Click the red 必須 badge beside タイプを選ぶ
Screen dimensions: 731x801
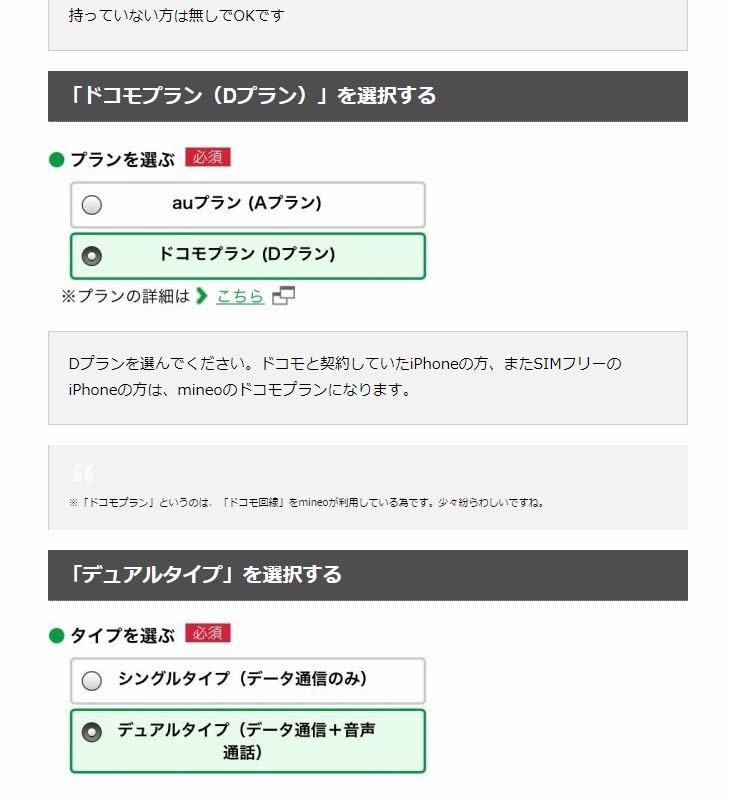[x=208, y=633]
